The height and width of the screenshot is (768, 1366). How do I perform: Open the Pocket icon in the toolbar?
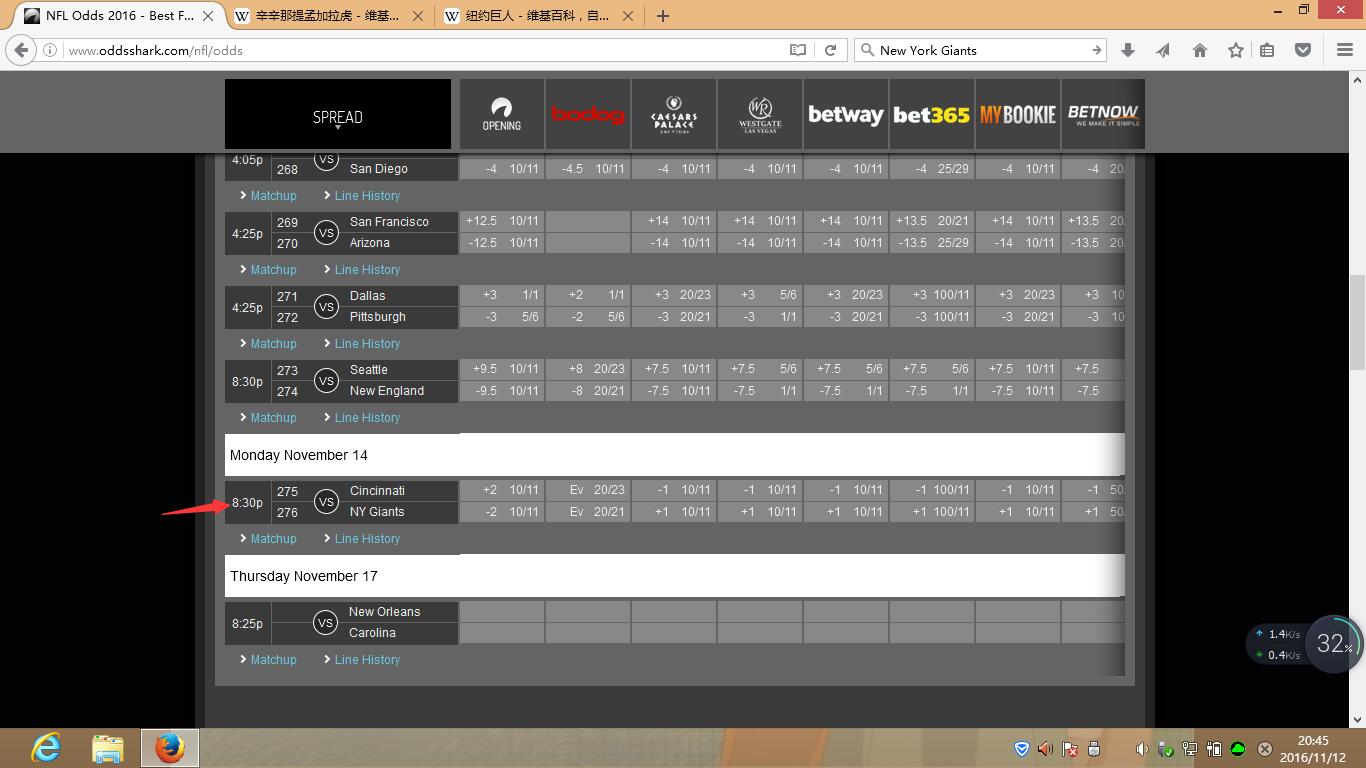[1302, 50]
